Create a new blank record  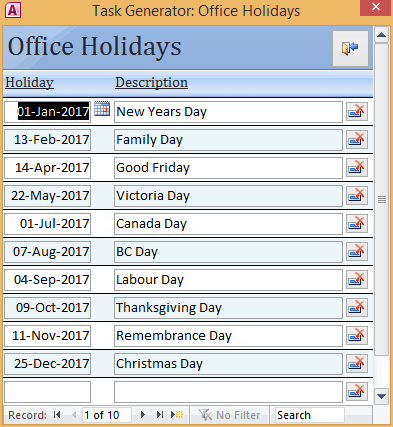pos(177,415)
